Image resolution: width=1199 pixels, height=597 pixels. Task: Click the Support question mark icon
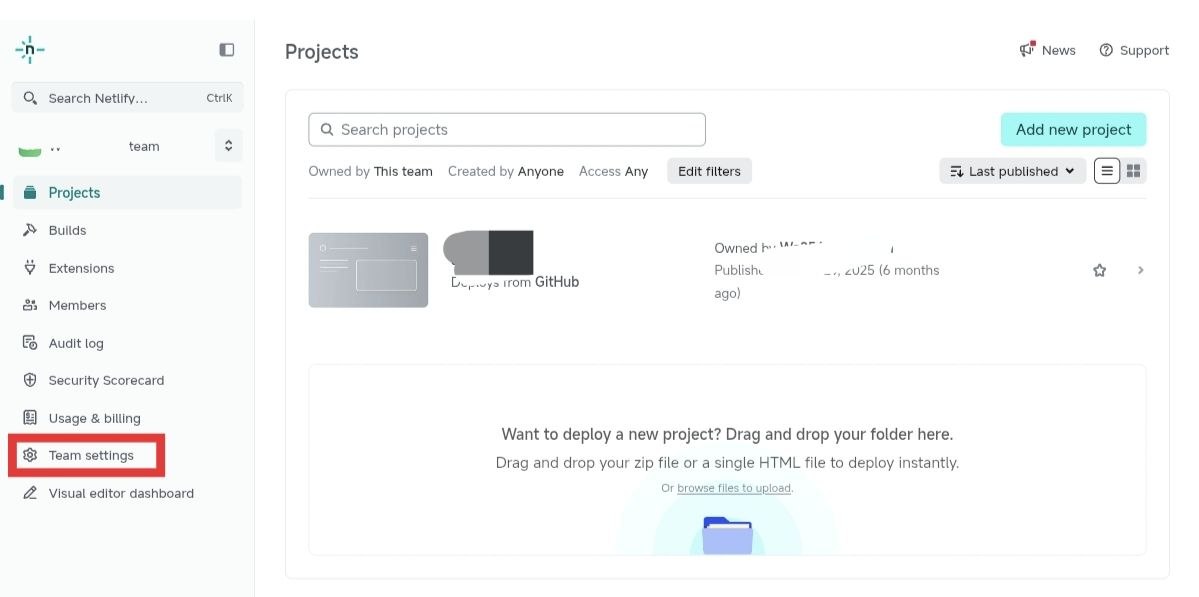click(1106, 50)
